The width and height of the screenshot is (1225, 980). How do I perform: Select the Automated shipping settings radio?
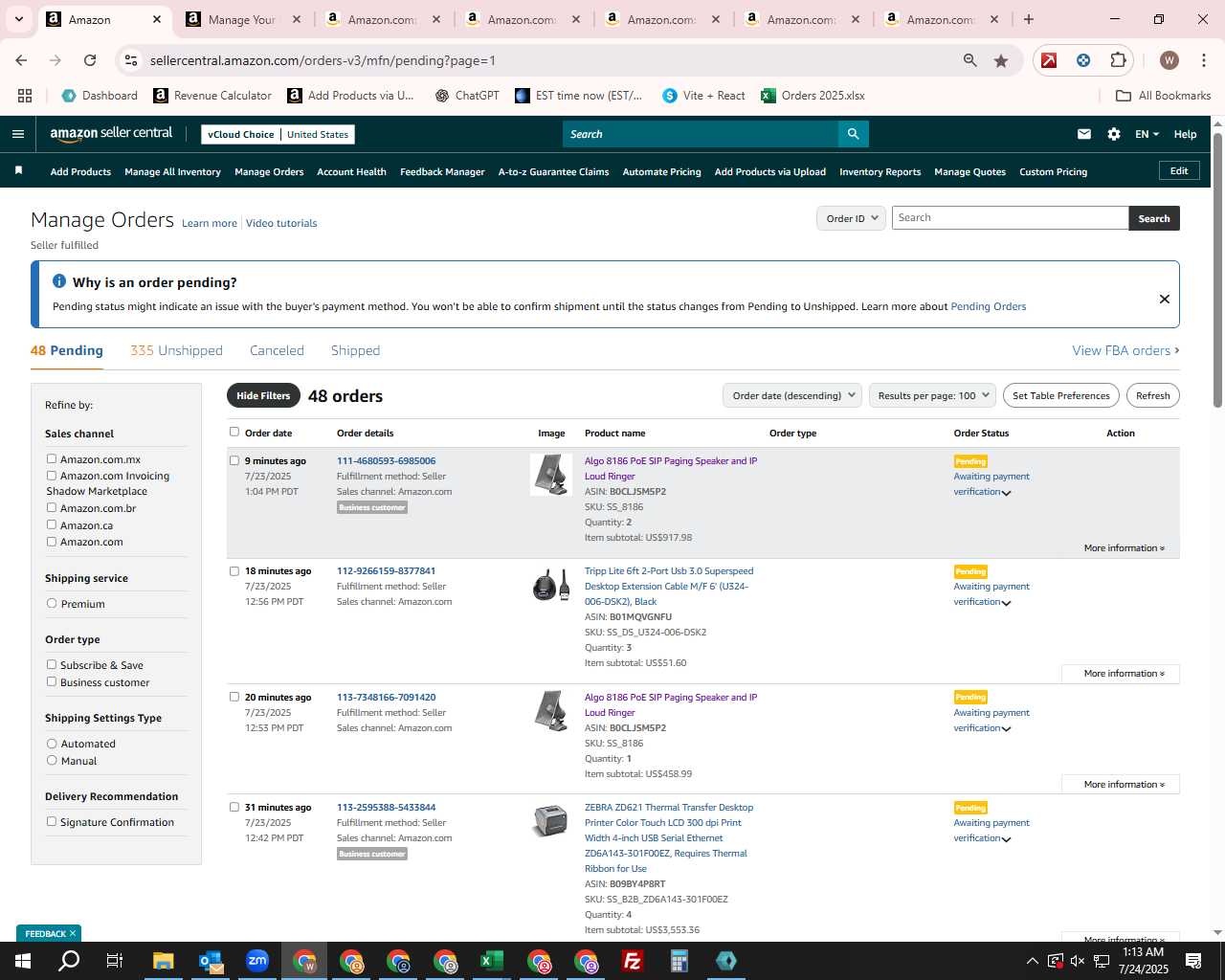[x=52, y=743]
